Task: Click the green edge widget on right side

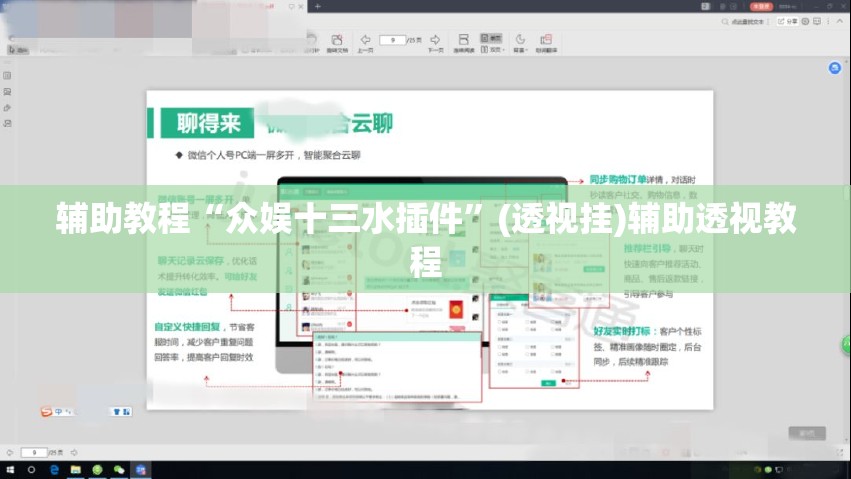Action: click(846, 345)
